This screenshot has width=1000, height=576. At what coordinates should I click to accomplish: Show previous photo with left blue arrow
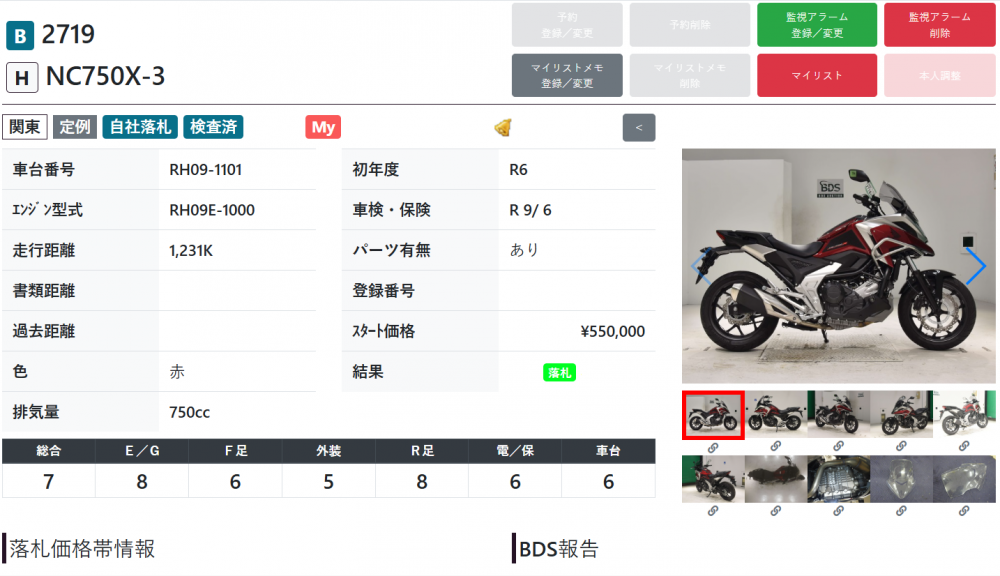coord(702,266)
